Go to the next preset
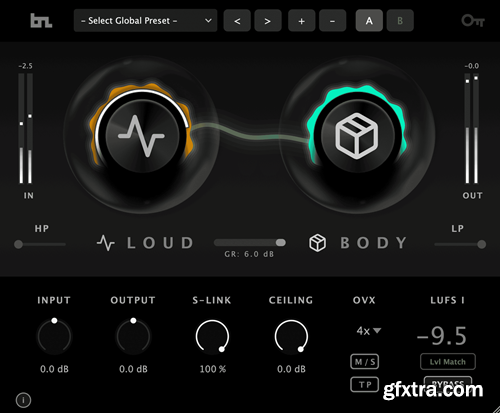This screenshot has width=500, height=413. (268, 21)
